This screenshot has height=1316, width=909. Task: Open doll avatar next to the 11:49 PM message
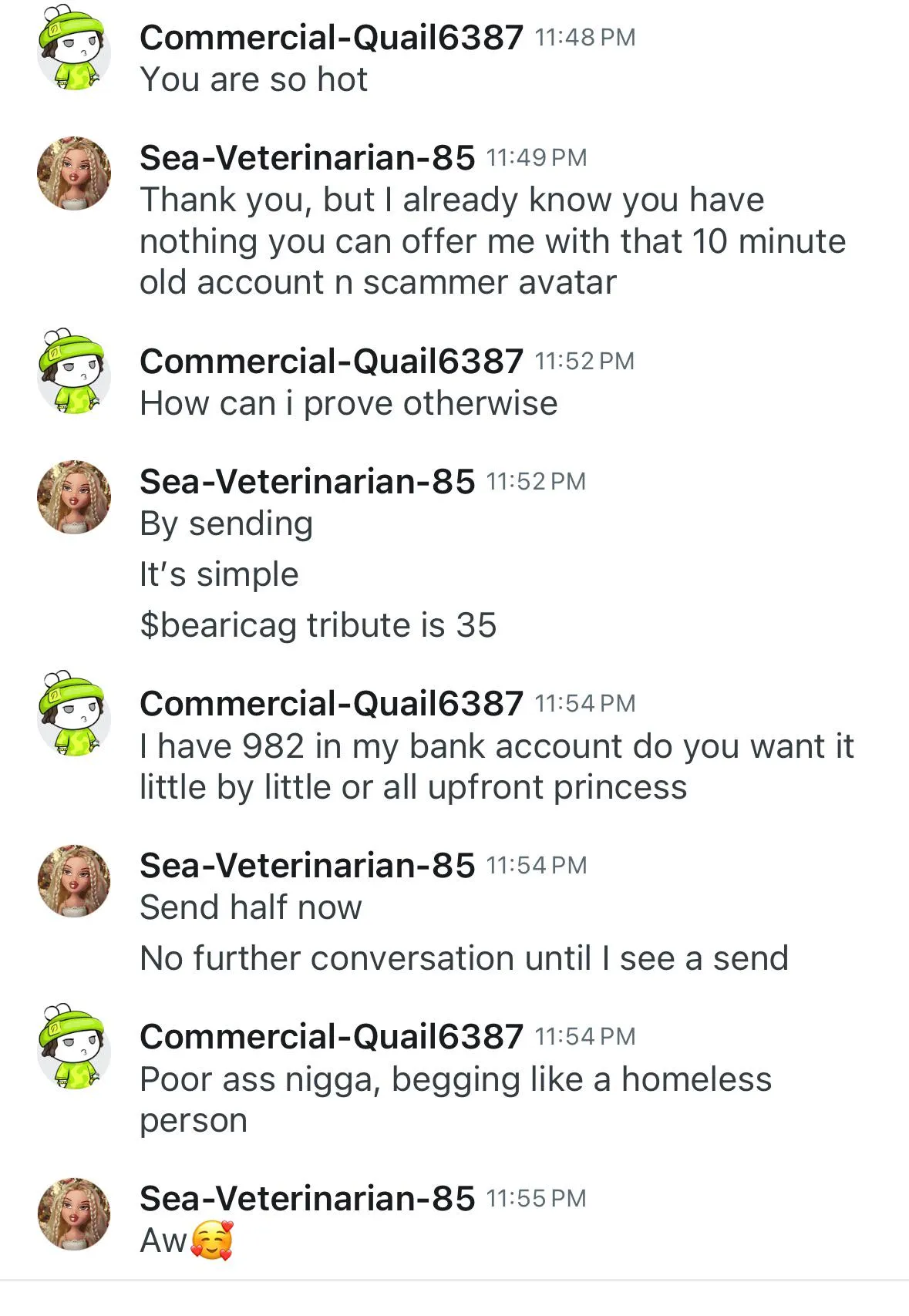74,173
